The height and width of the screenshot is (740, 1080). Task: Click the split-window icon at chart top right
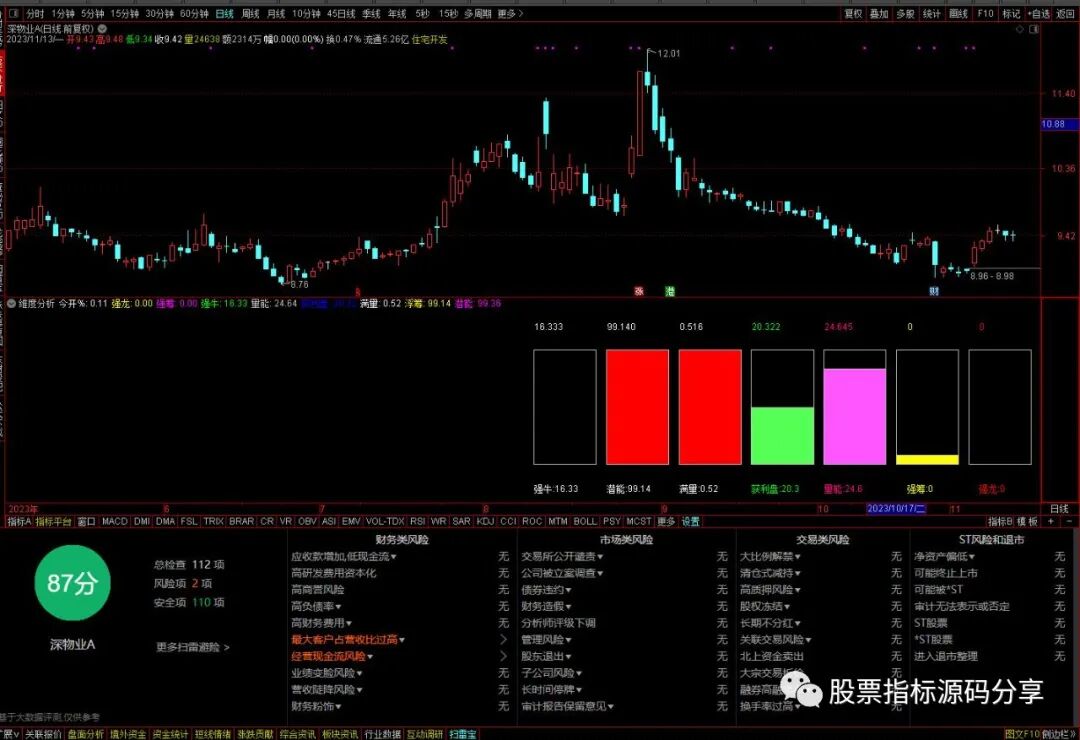pos(1033,29)
